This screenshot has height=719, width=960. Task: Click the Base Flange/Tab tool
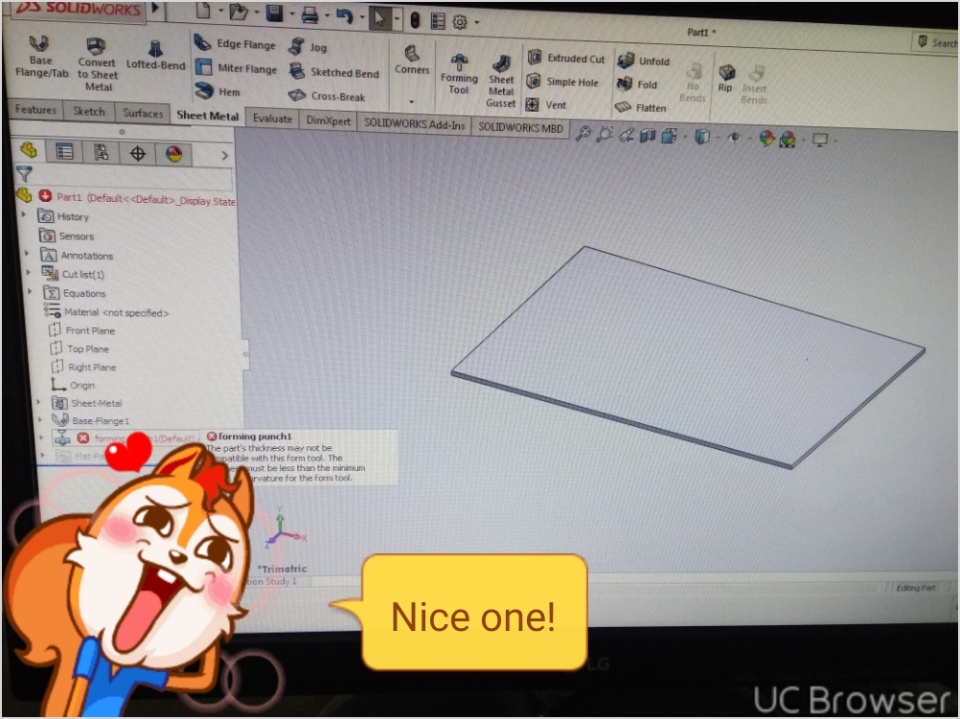pyautogui.click(x=40, y=57)
